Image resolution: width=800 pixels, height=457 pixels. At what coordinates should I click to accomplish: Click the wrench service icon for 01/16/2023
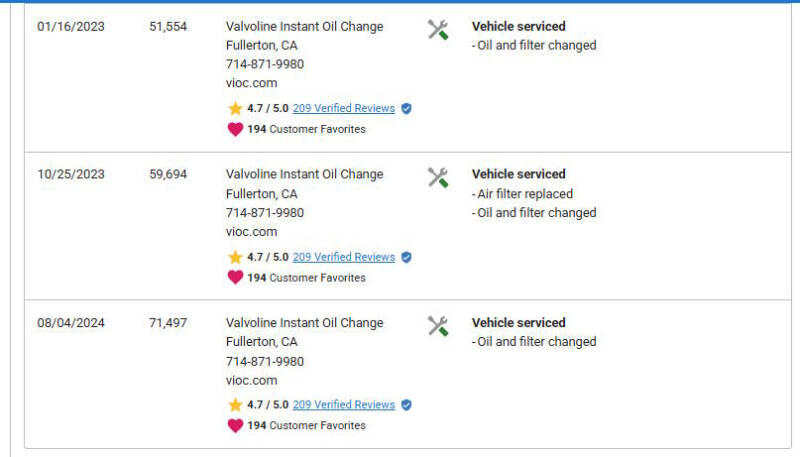[437, 30]
